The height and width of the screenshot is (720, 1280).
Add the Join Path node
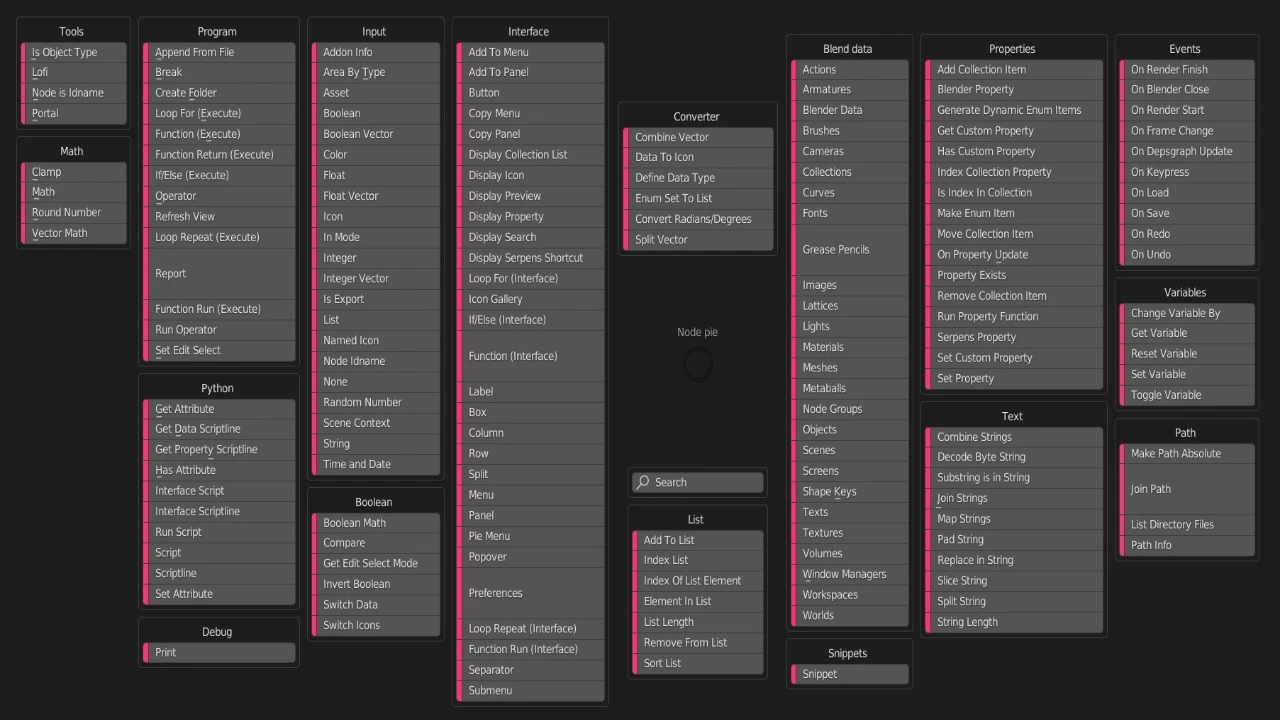pyautogui.click(x=1186, y=489)
